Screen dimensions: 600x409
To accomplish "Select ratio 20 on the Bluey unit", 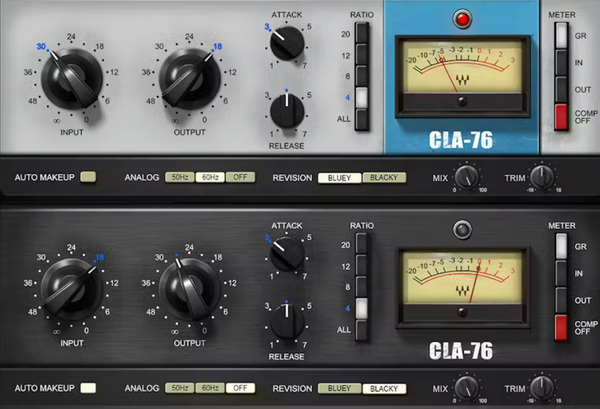I will (x=362, y=33).
